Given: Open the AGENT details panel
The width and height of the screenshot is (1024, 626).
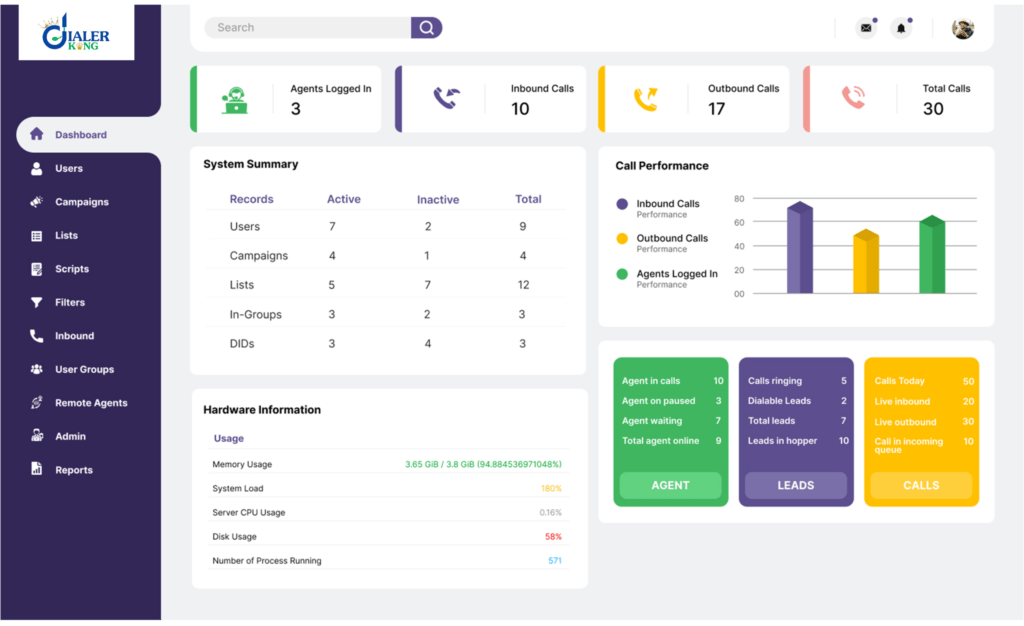Looking at the screenshot, I should click(670, 485).
